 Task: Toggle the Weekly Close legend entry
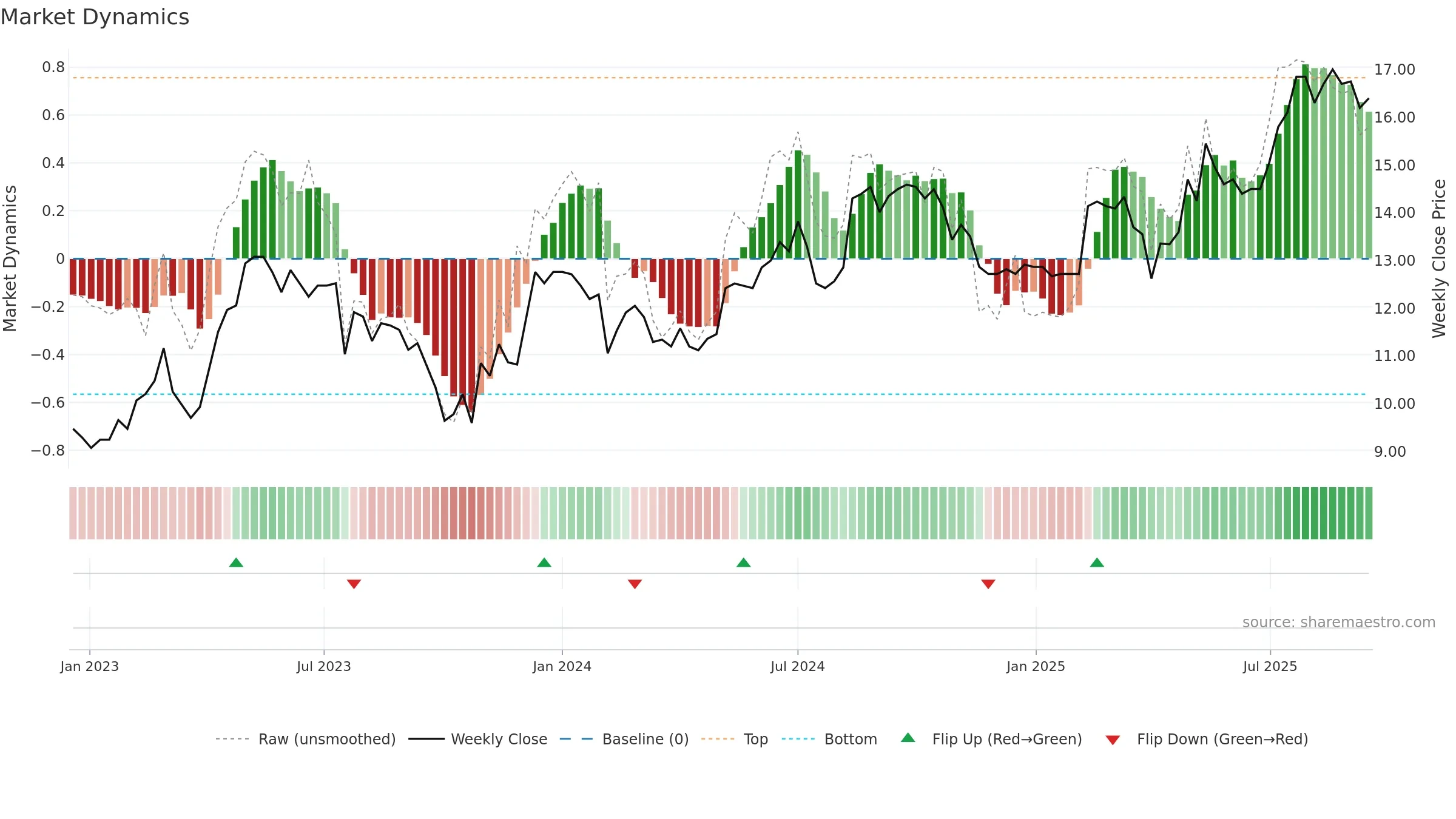[477, 739]
